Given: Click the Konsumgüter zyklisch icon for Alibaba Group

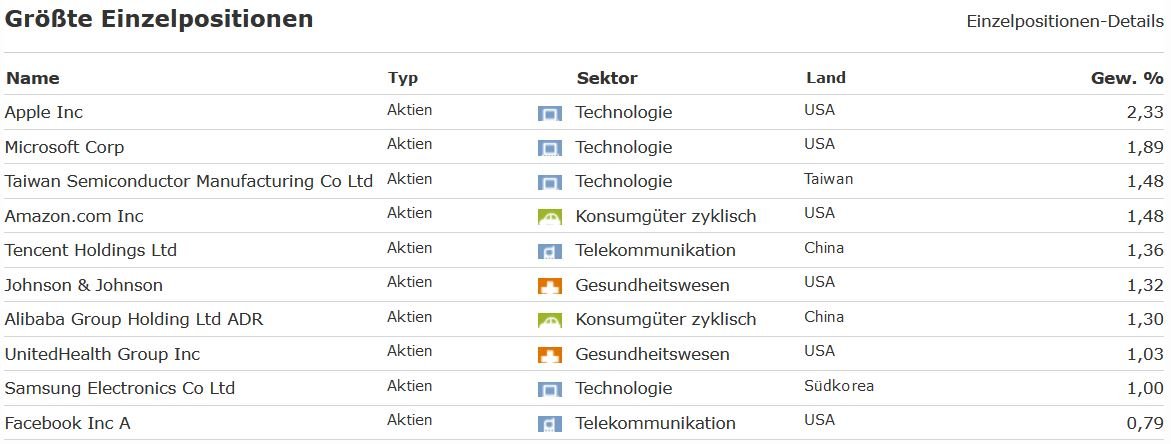Looking at the screenshot, I should pos(550,320).
